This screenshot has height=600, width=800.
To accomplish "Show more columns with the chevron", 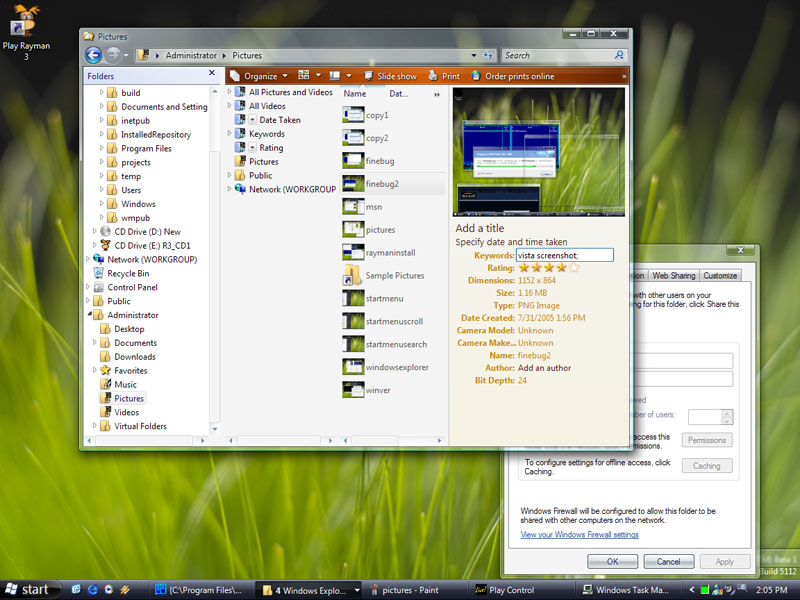I will (437, 94).
